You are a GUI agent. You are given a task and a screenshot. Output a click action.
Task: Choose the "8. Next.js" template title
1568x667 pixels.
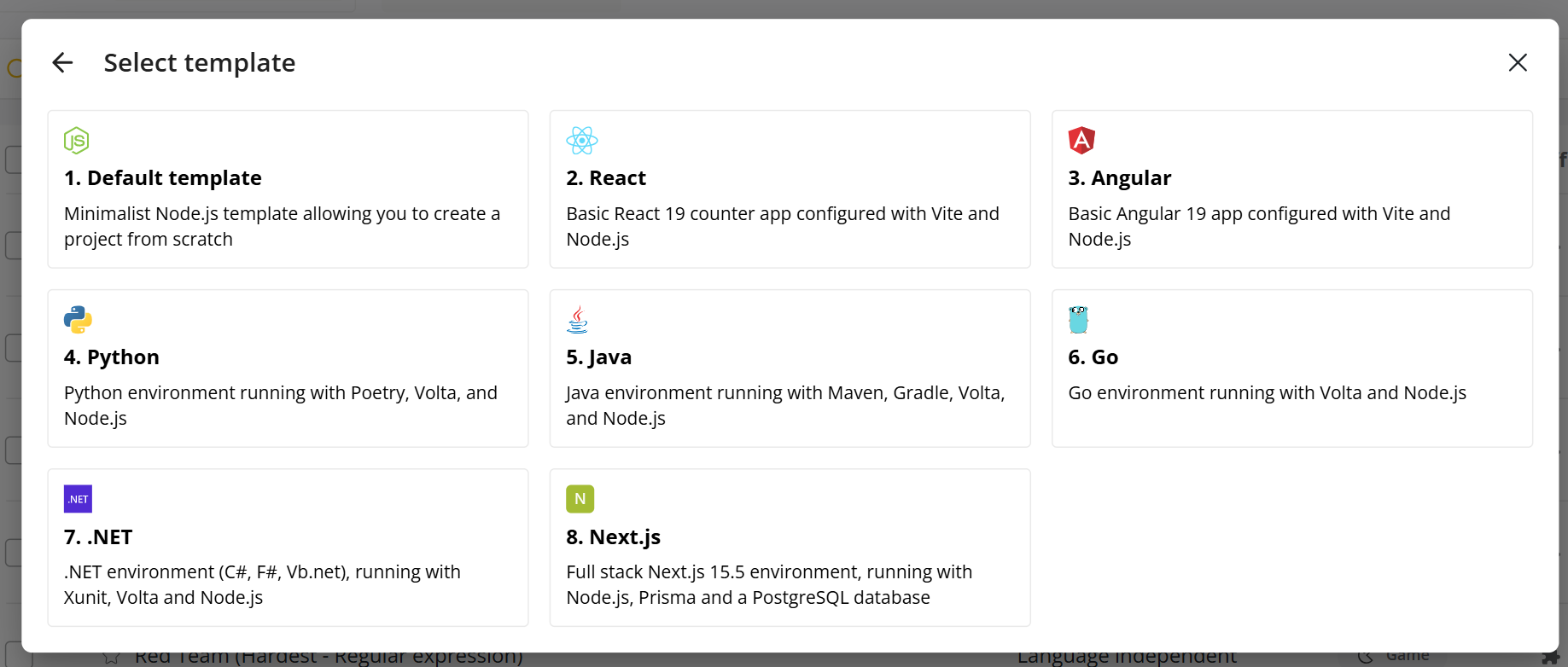(614, 537)
